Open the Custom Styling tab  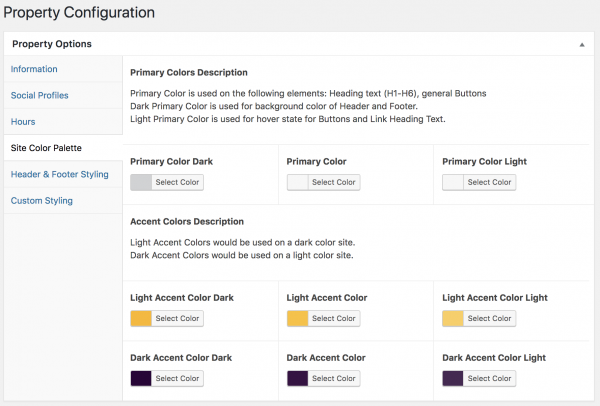[x=42, y=201]
